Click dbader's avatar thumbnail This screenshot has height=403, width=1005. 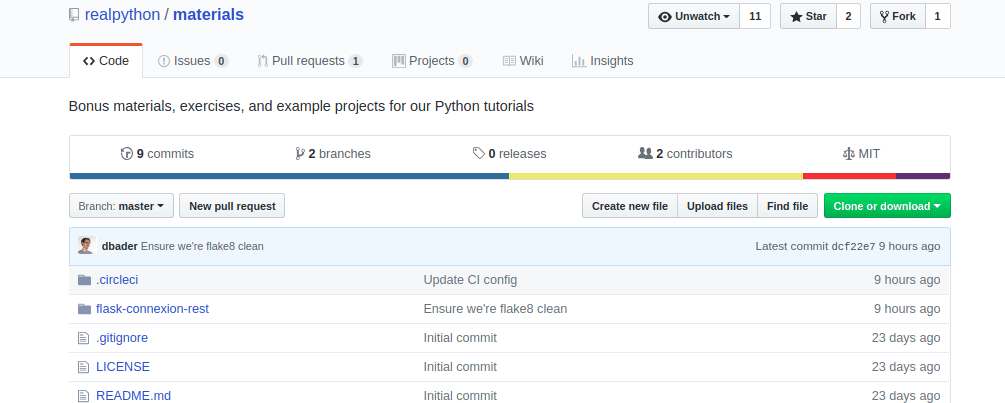87,245
